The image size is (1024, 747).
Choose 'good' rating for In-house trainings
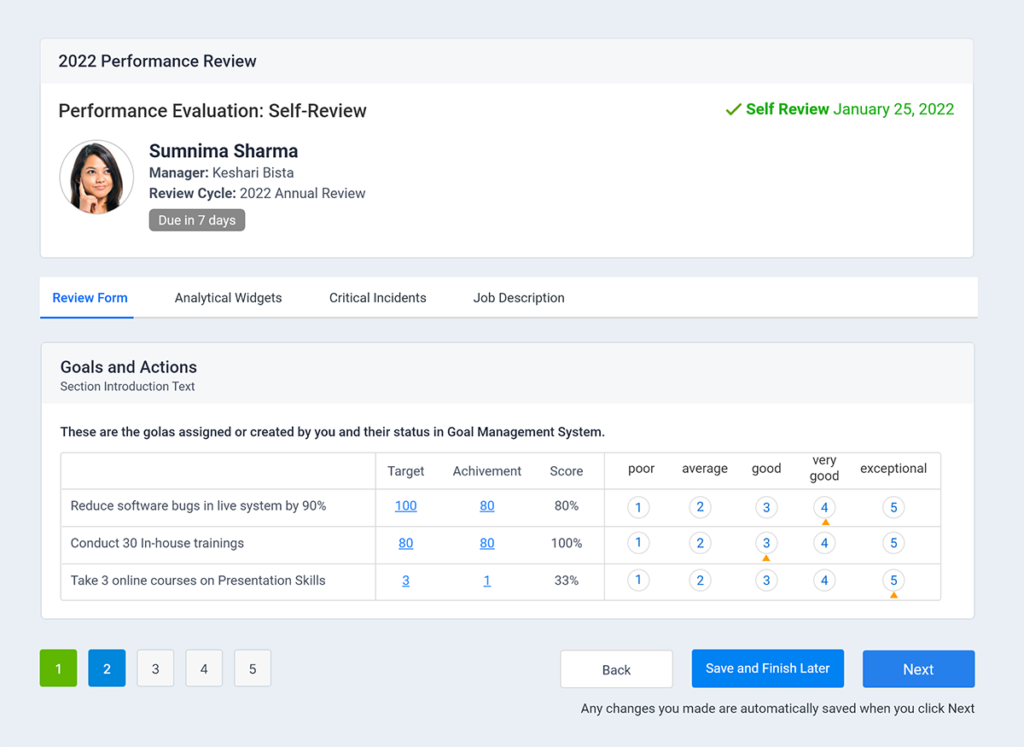[766, 543]
